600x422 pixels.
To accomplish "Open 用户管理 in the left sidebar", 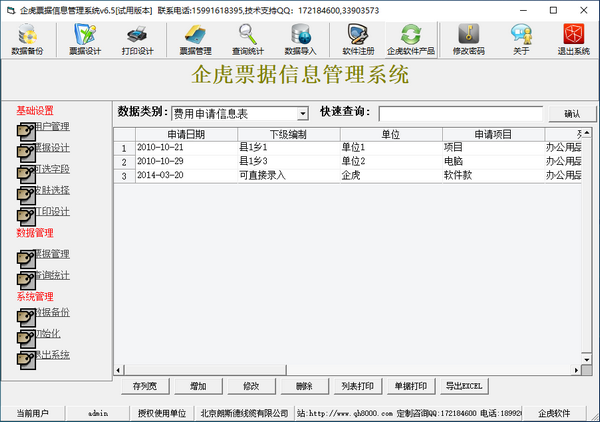I will (49, 127).
